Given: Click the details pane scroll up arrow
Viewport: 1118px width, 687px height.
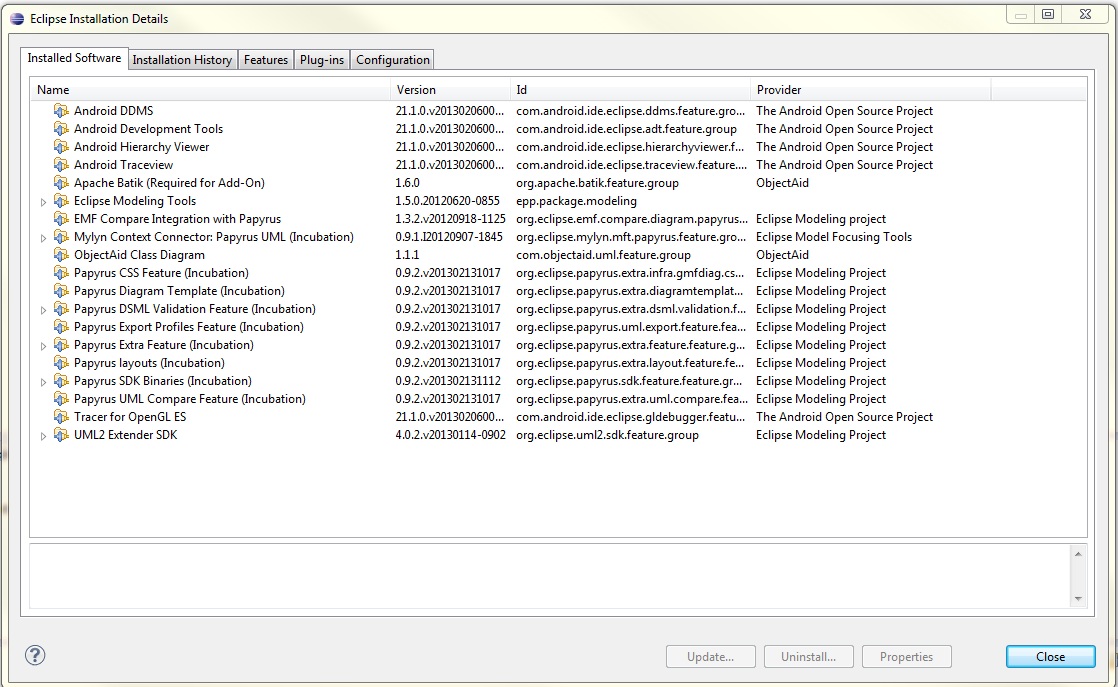Looking at the screenshot, I should [x=1078, y=554].
